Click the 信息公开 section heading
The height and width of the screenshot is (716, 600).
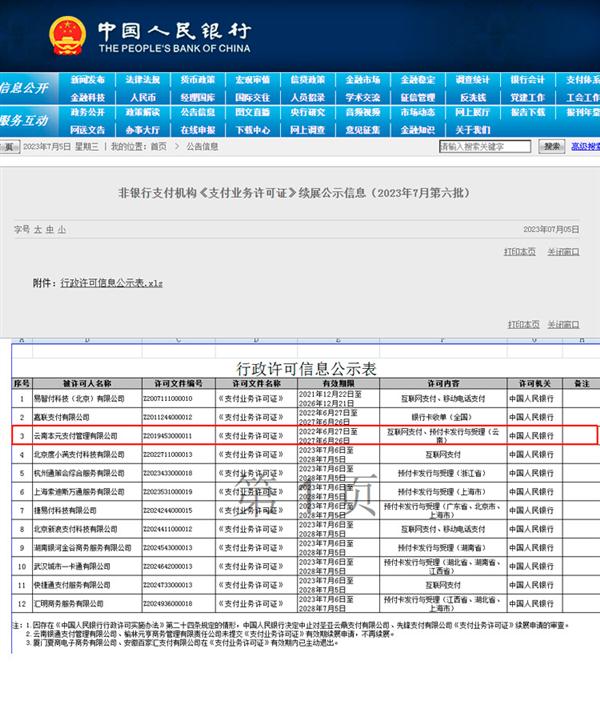coord(24,88)
